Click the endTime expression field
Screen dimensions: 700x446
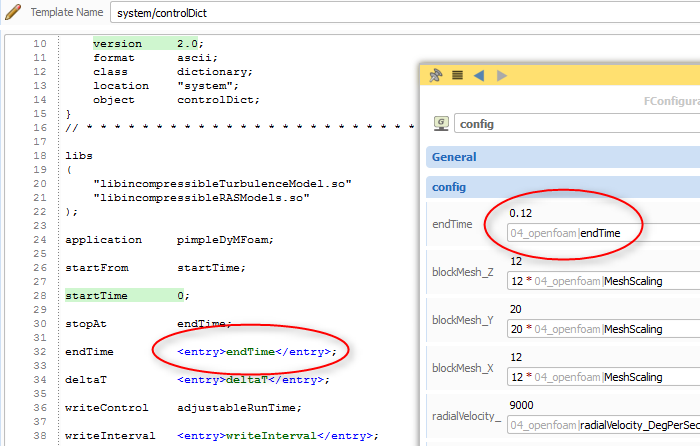604,233
